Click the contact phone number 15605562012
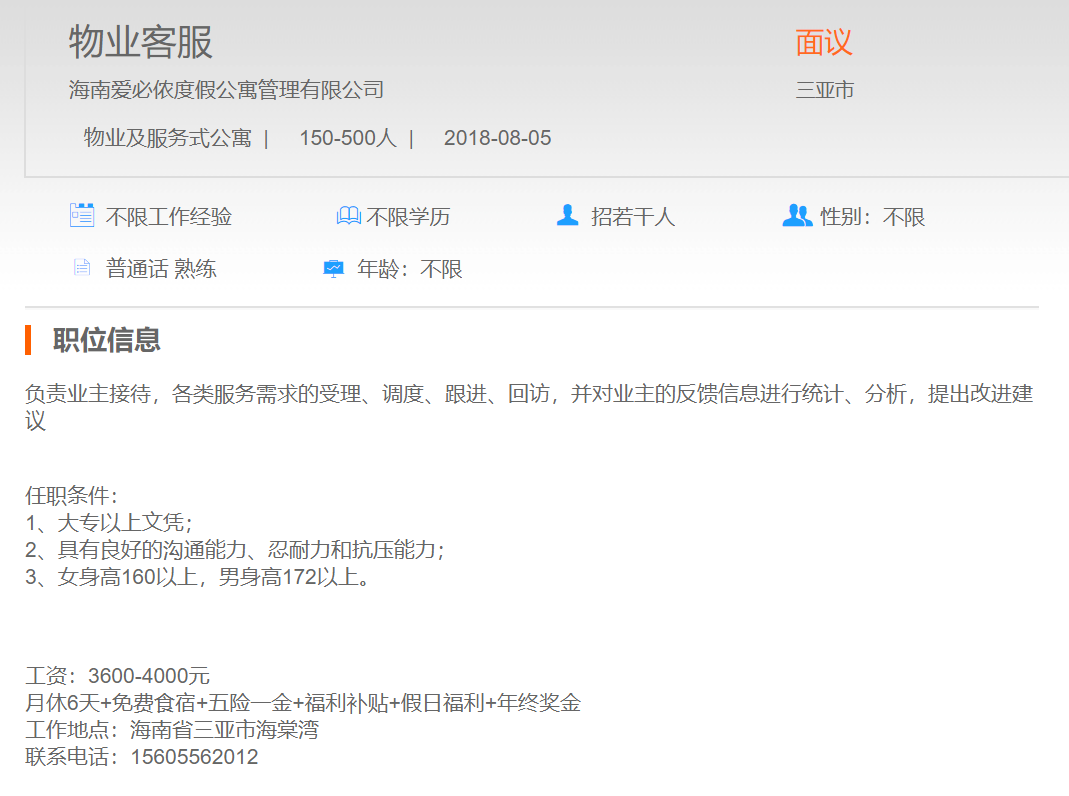 coord(194,757)
